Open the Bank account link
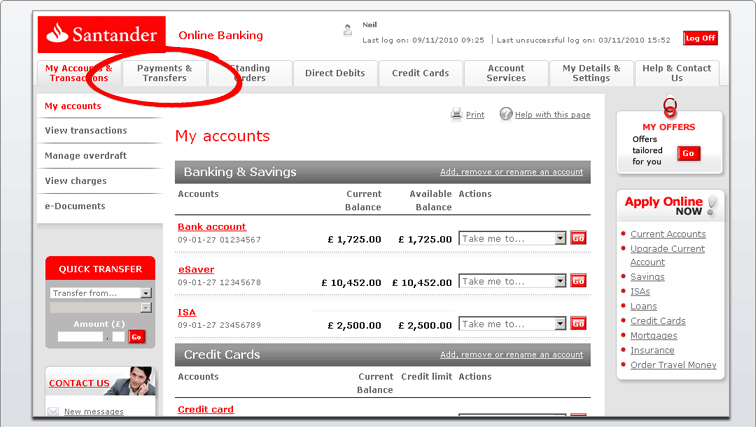Screen dimensions: 756x427 pos(212,227)
